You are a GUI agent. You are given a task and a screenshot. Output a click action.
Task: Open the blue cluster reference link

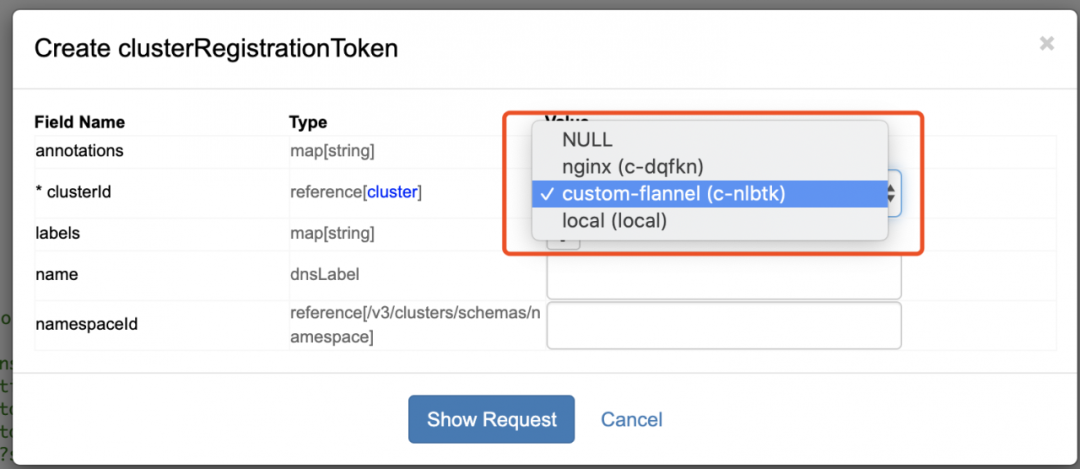[392, 192]
